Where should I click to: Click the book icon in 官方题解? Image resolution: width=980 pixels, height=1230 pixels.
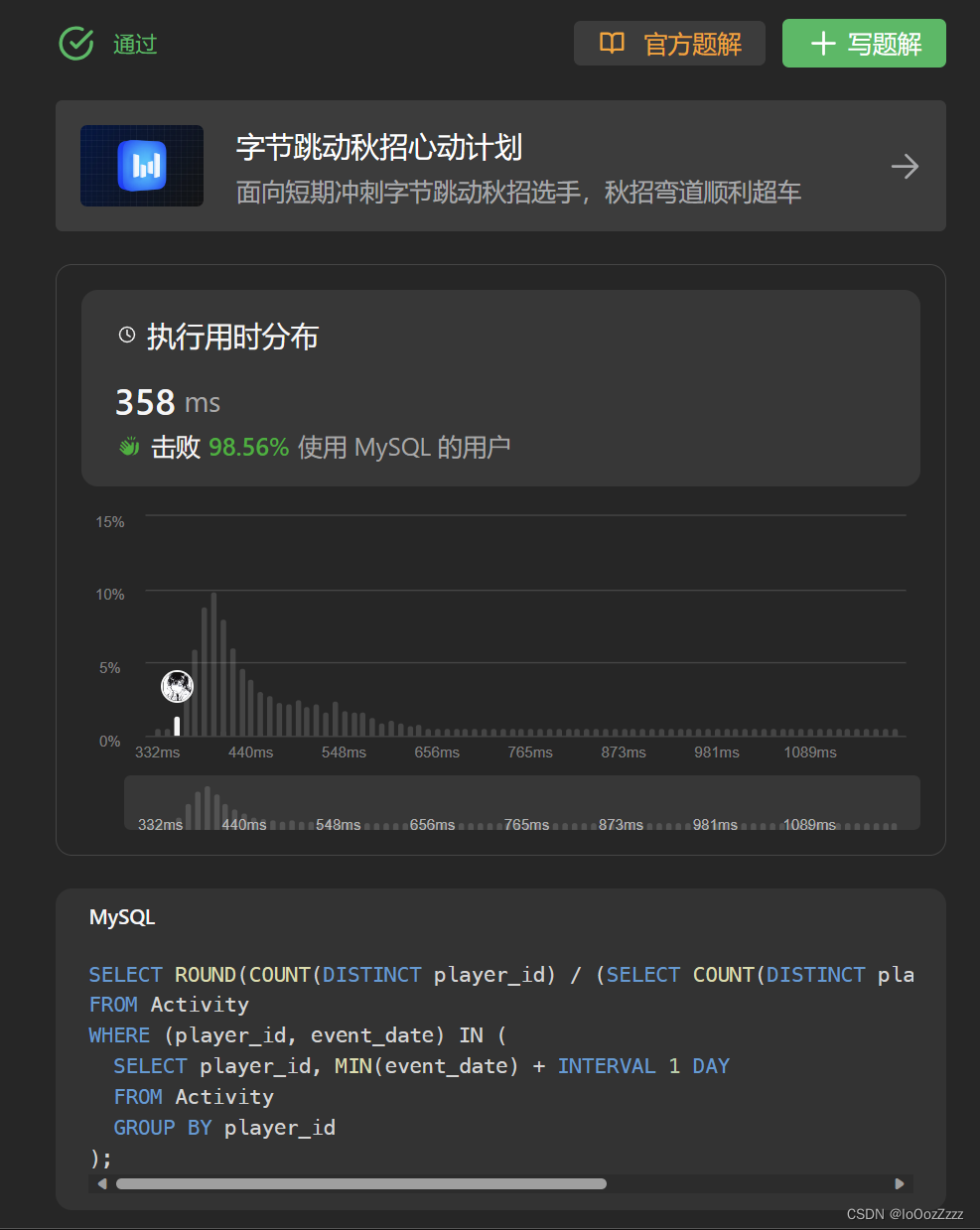click(613, 43)
